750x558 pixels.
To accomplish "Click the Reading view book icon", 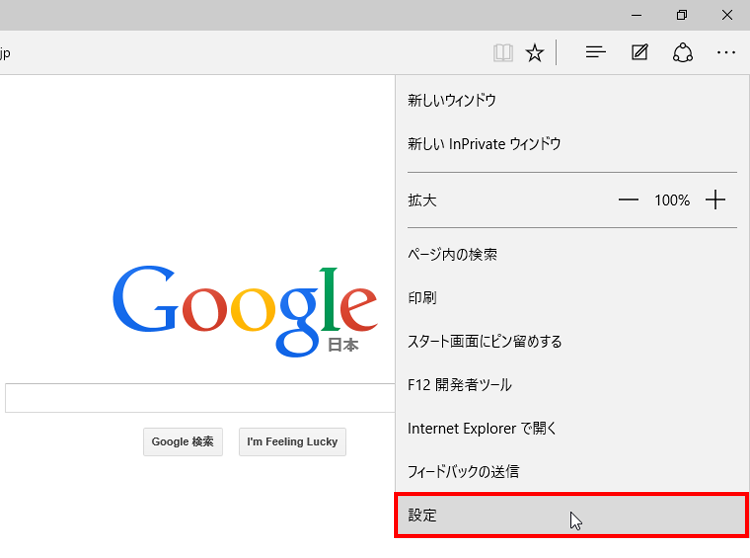I will tap(503, 53).
